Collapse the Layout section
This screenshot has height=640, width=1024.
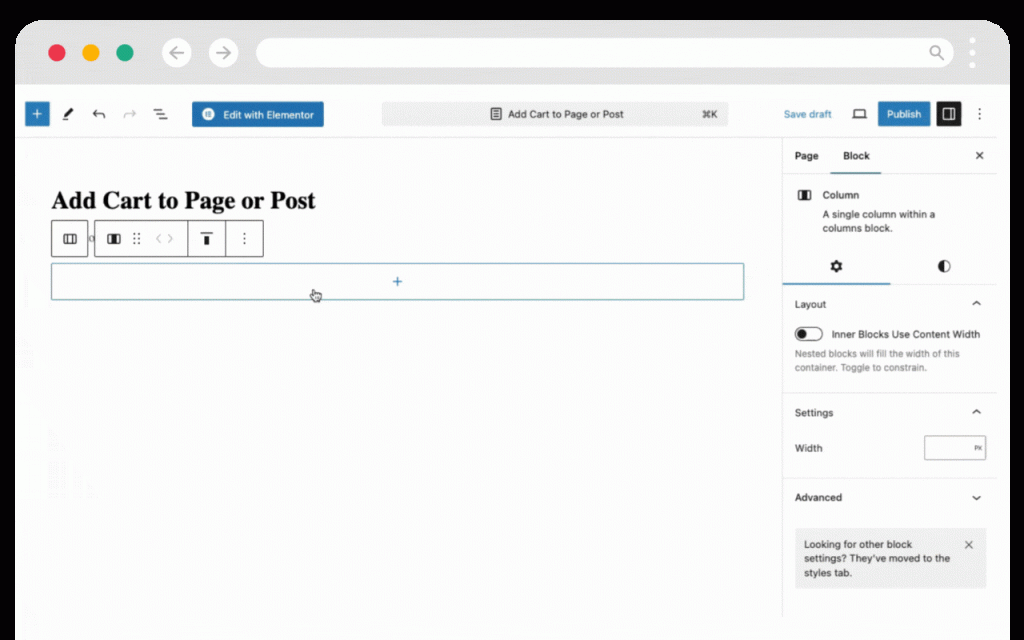click(x=976, y=304)
